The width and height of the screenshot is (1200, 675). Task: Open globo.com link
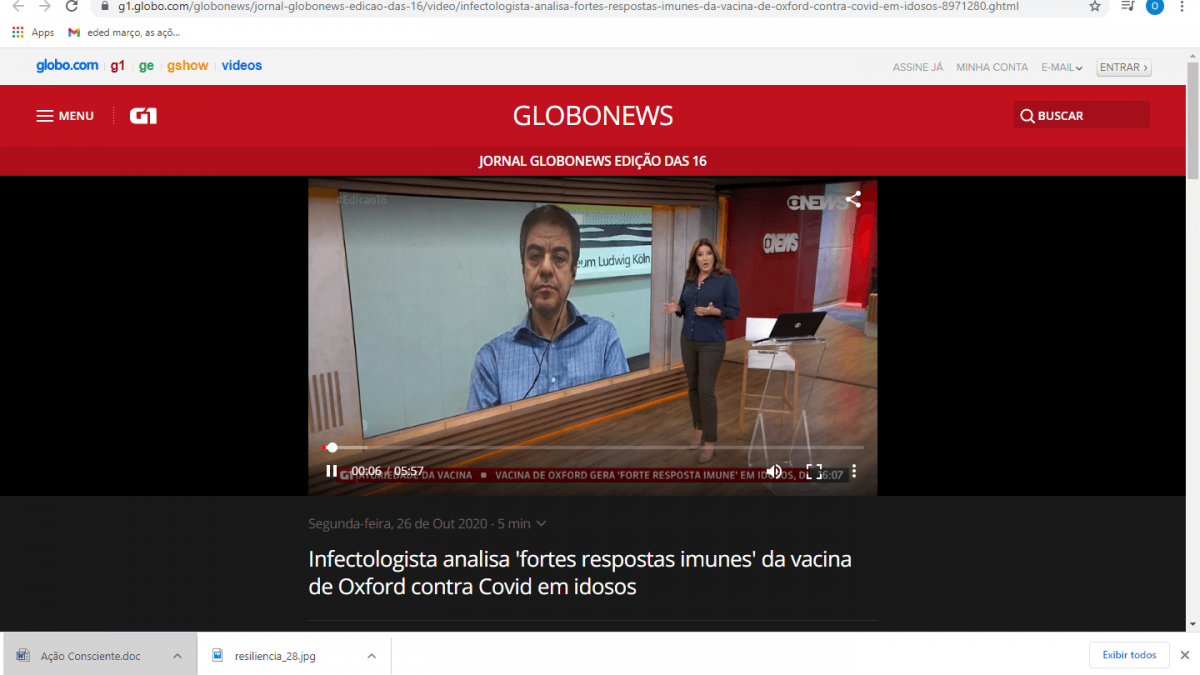(67, 66)
